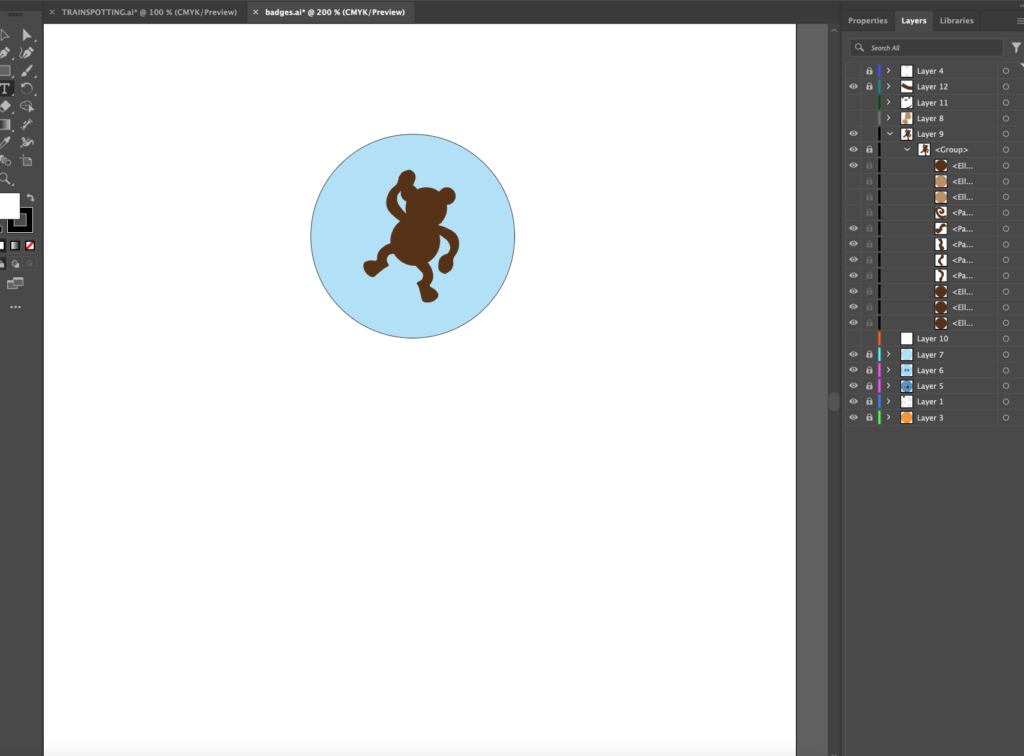This screenshot has height=756, width=1024.
Task: Hide the Group sublayer eye icon
Action: [x=854, y=150]
